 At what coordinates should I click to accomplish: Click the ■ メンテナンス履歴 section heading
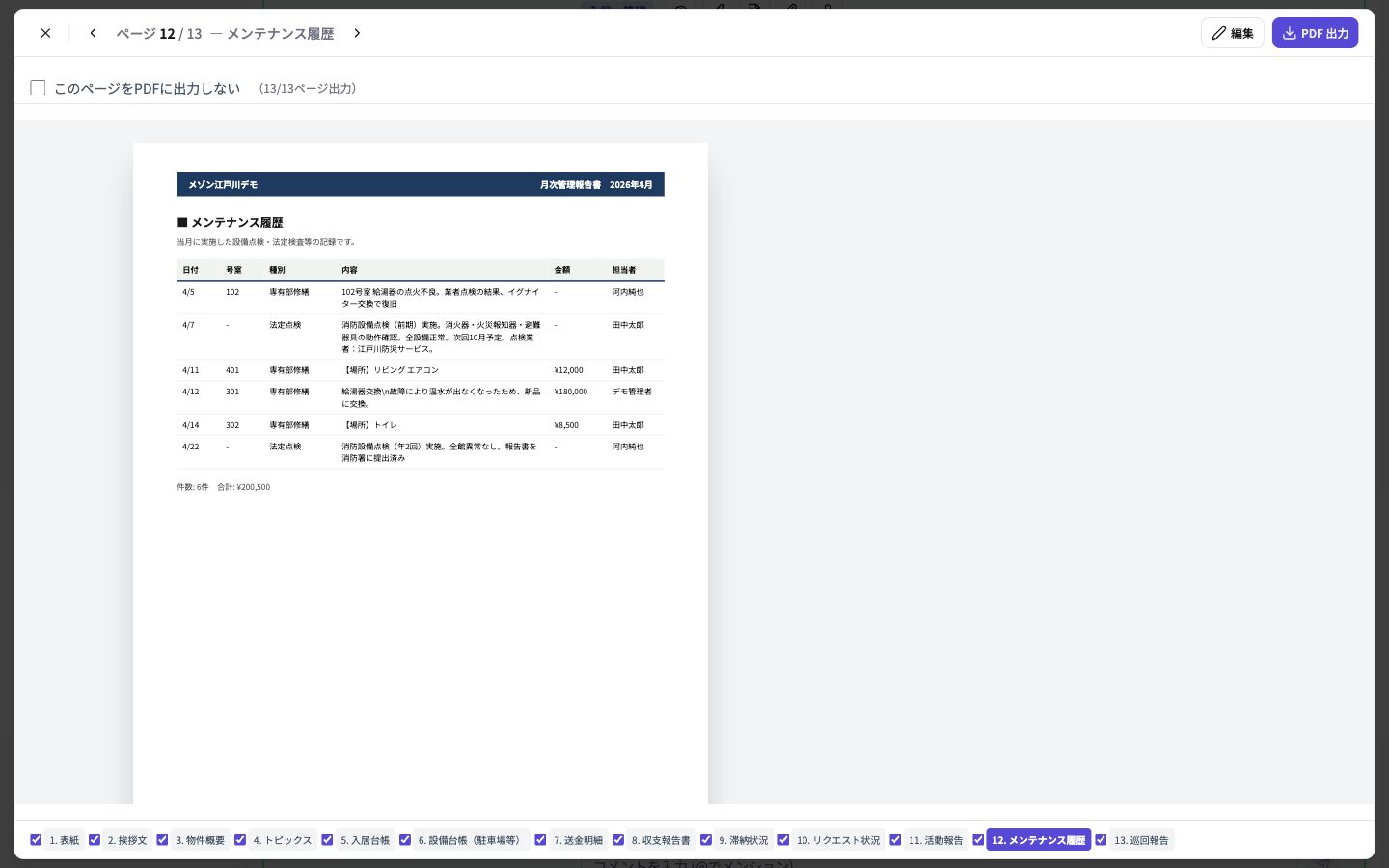pos(230,222)
